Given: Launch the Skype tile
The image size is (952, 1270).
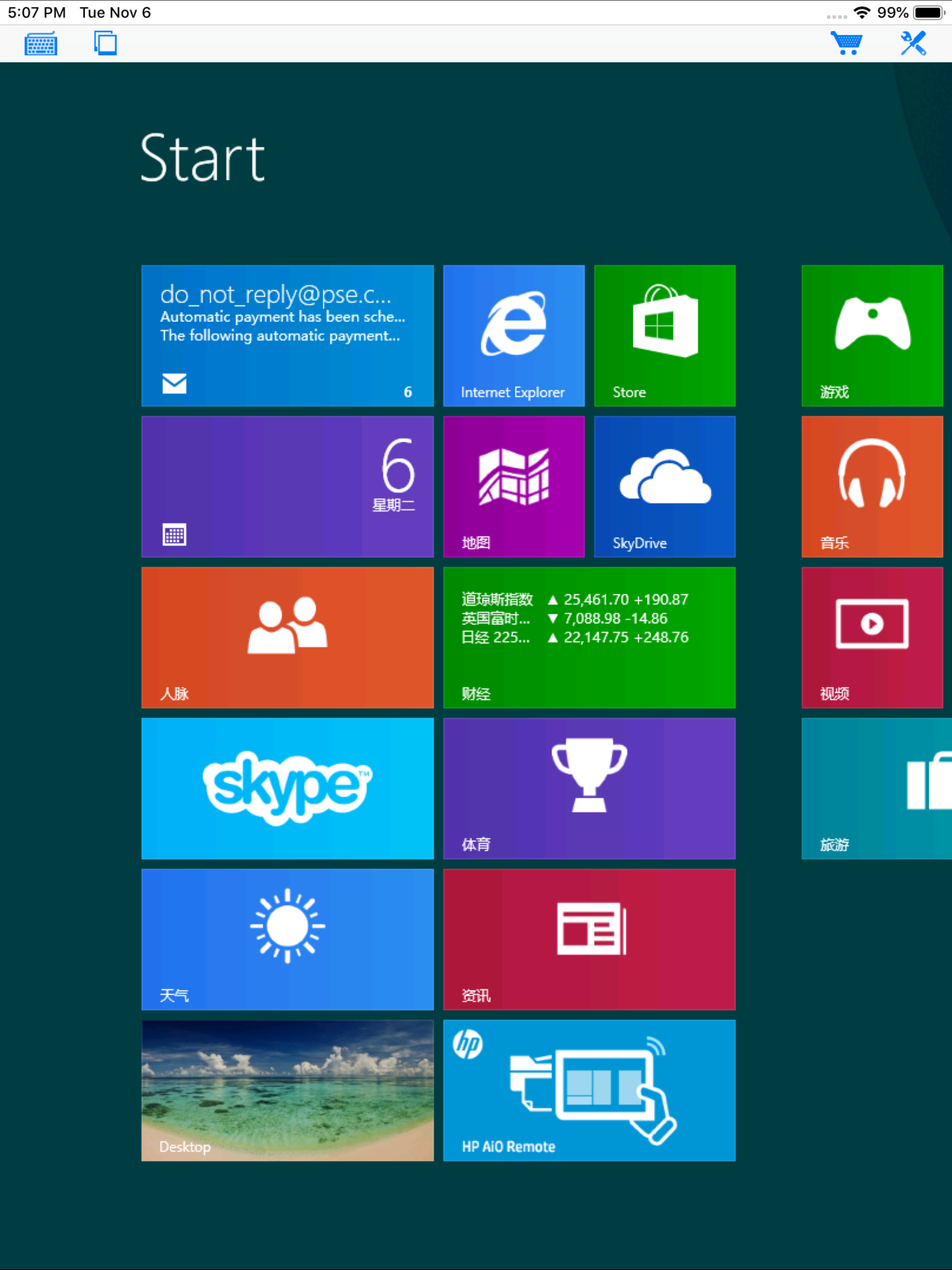Looking at the screenshot, I should pos(287,788).
